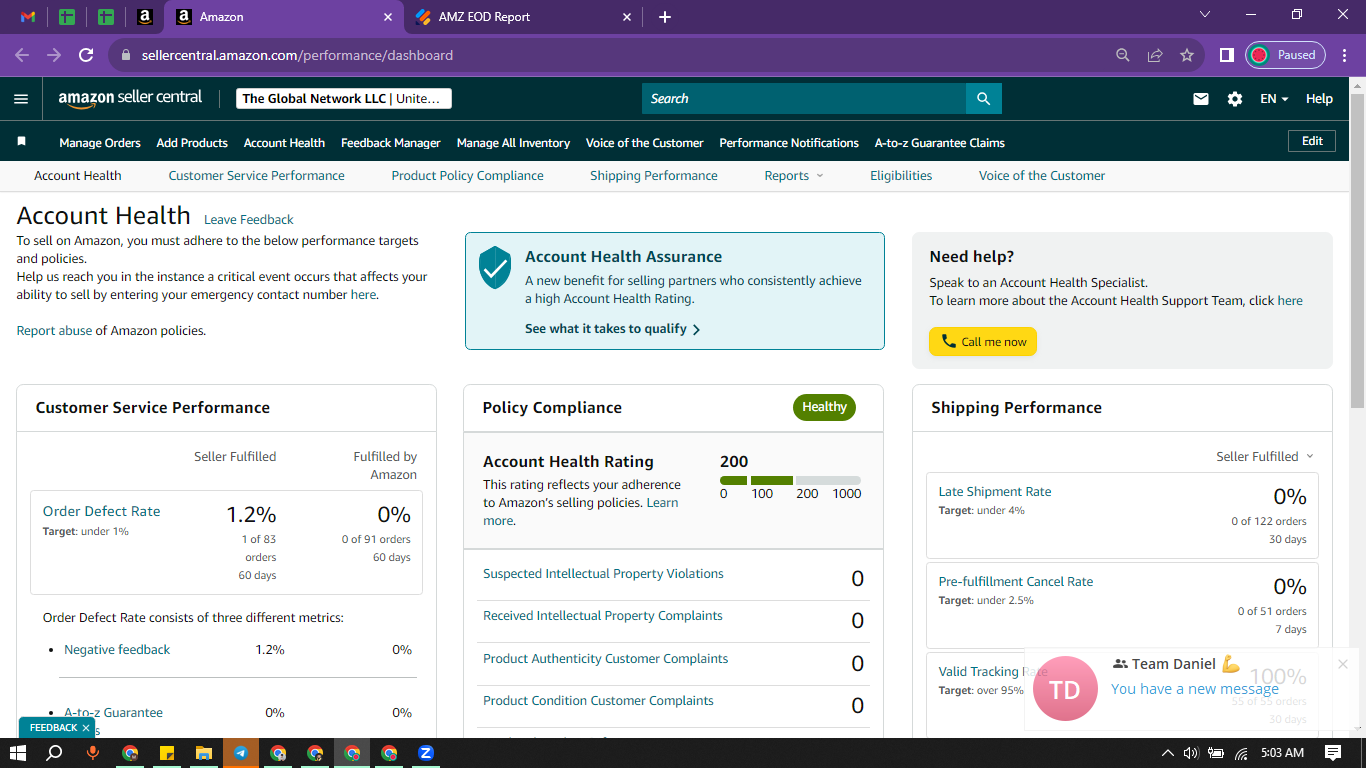Click the Paused profile button
Viewport: 1366px width, 768px height.
pos(1285,55)
